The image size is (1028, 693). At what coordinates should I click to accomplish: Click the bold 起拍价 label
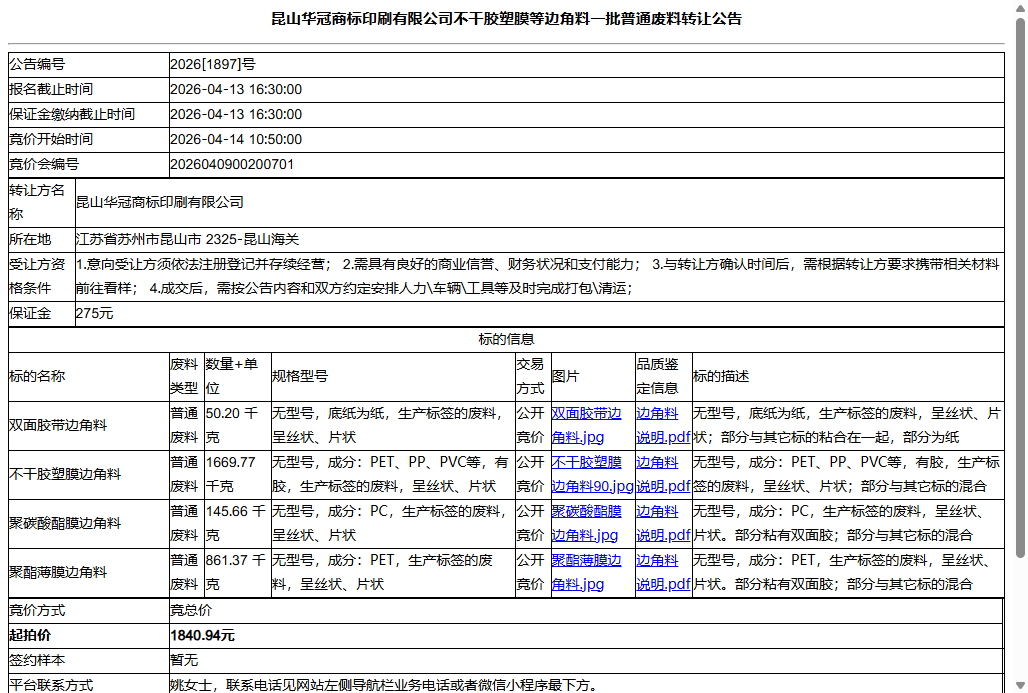(x=30, y=635)
